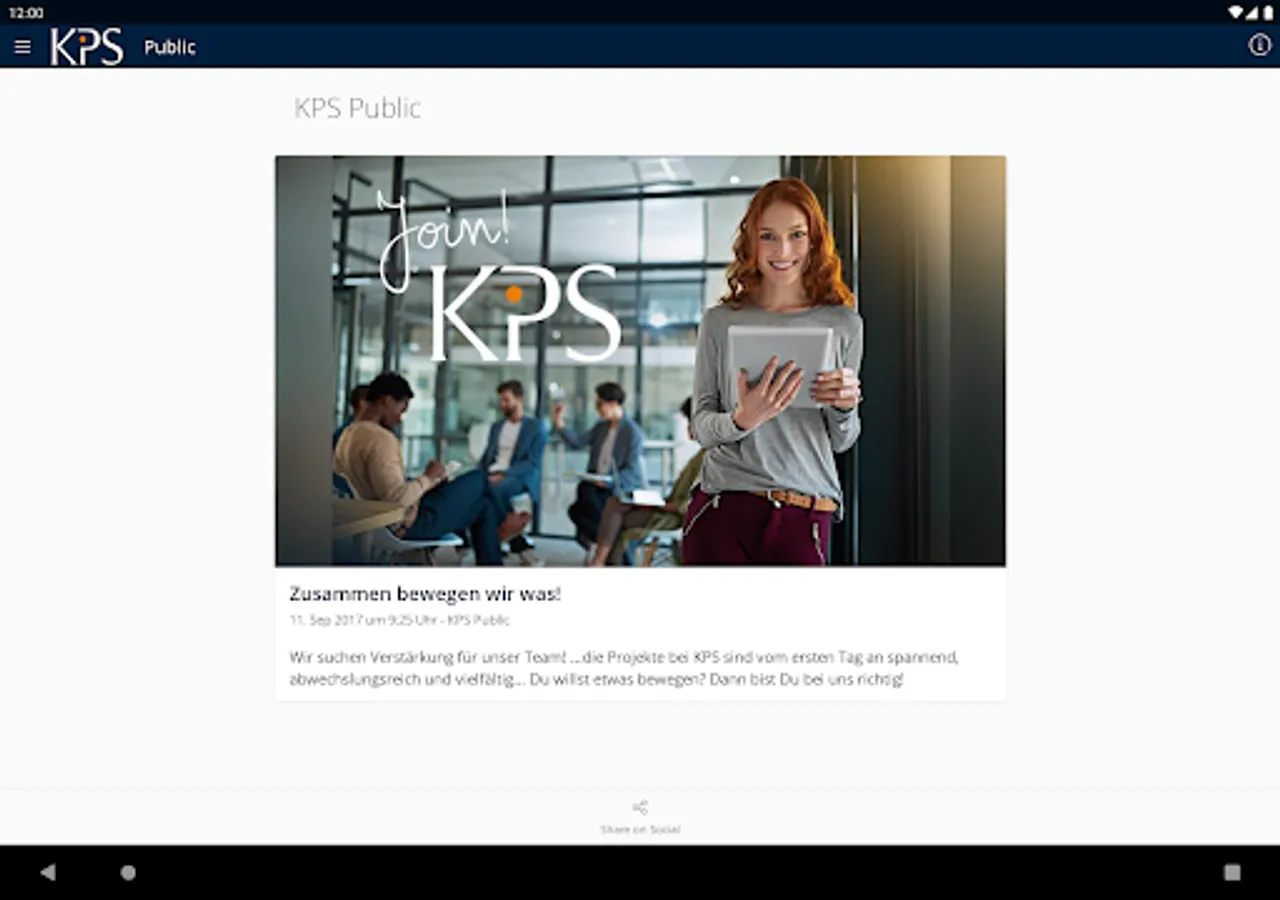Tap the Wi-Fi icon in status bar

[x=1236, y=12]
